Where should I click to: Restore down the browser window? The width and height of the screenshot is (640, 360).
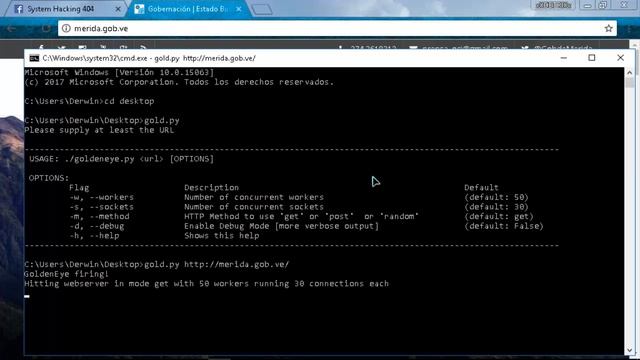pos(603,5)
